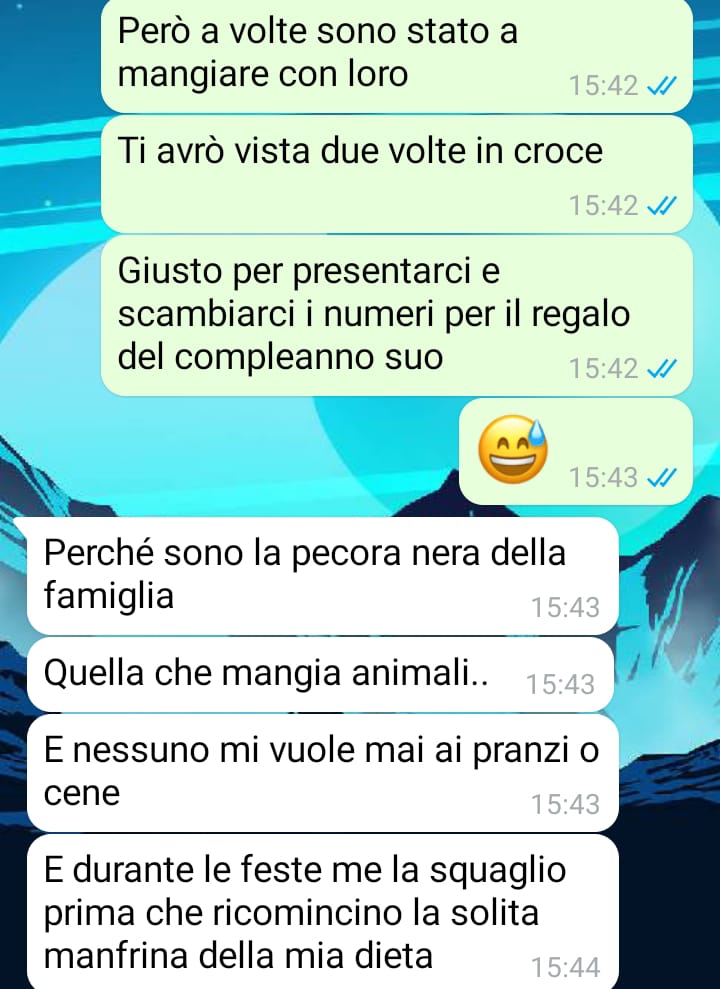The image size is (720, 989).
Task: Select message 'E nessuno mi vuole mai'
Action: click(x=322, y=773)
